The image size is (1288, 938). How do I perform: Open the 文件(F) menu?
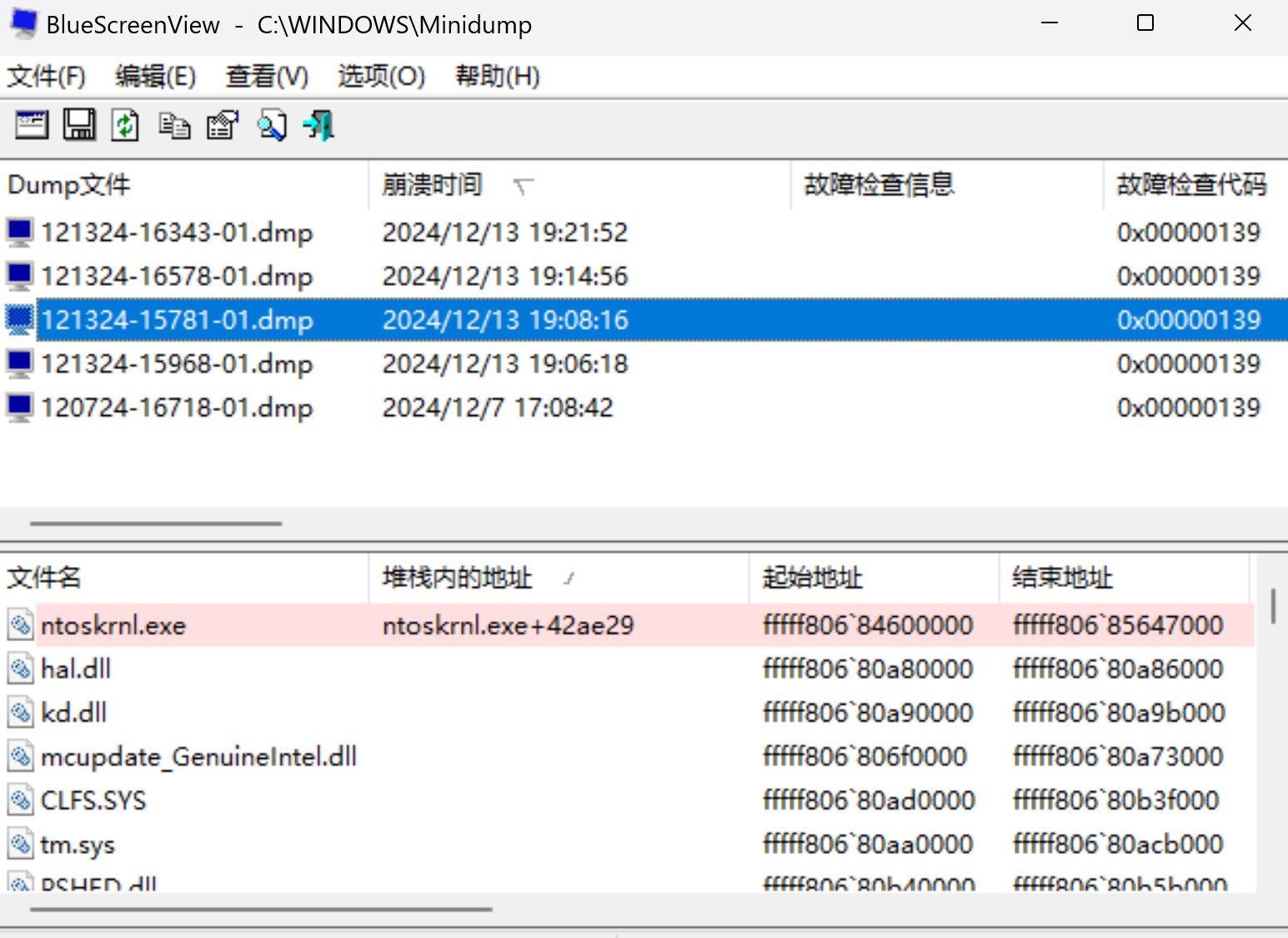[46, 76]
